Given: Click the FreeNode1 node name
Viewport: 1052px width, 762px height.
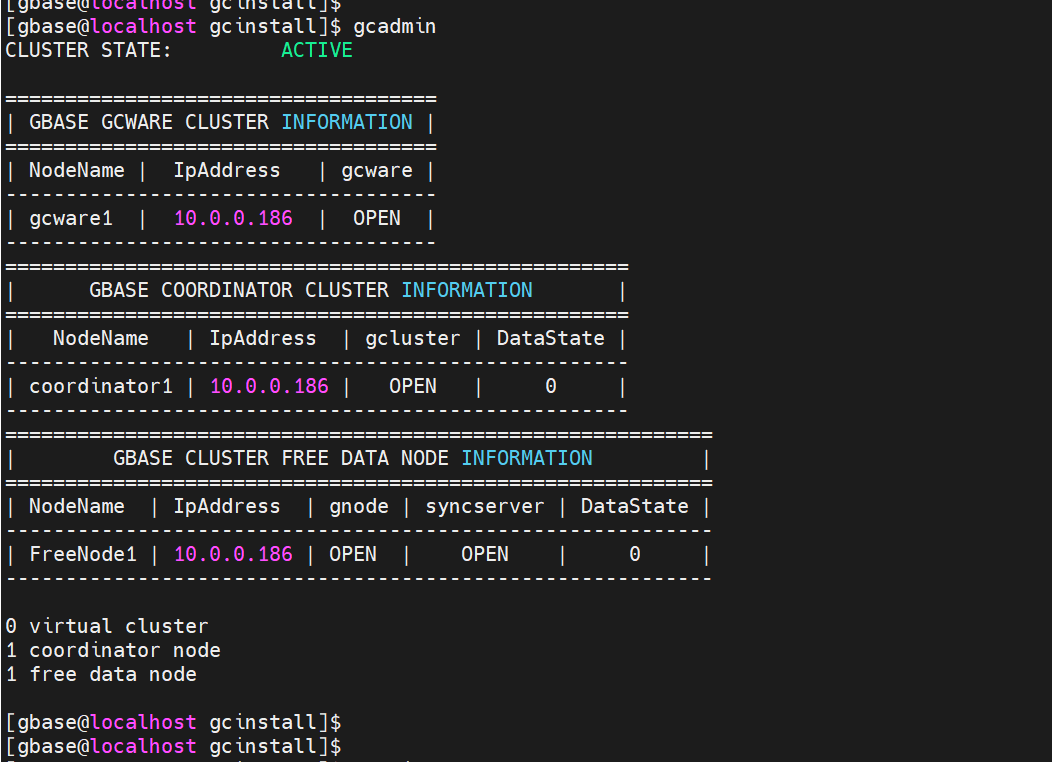Looking at the screenshot, I should 83,554.
